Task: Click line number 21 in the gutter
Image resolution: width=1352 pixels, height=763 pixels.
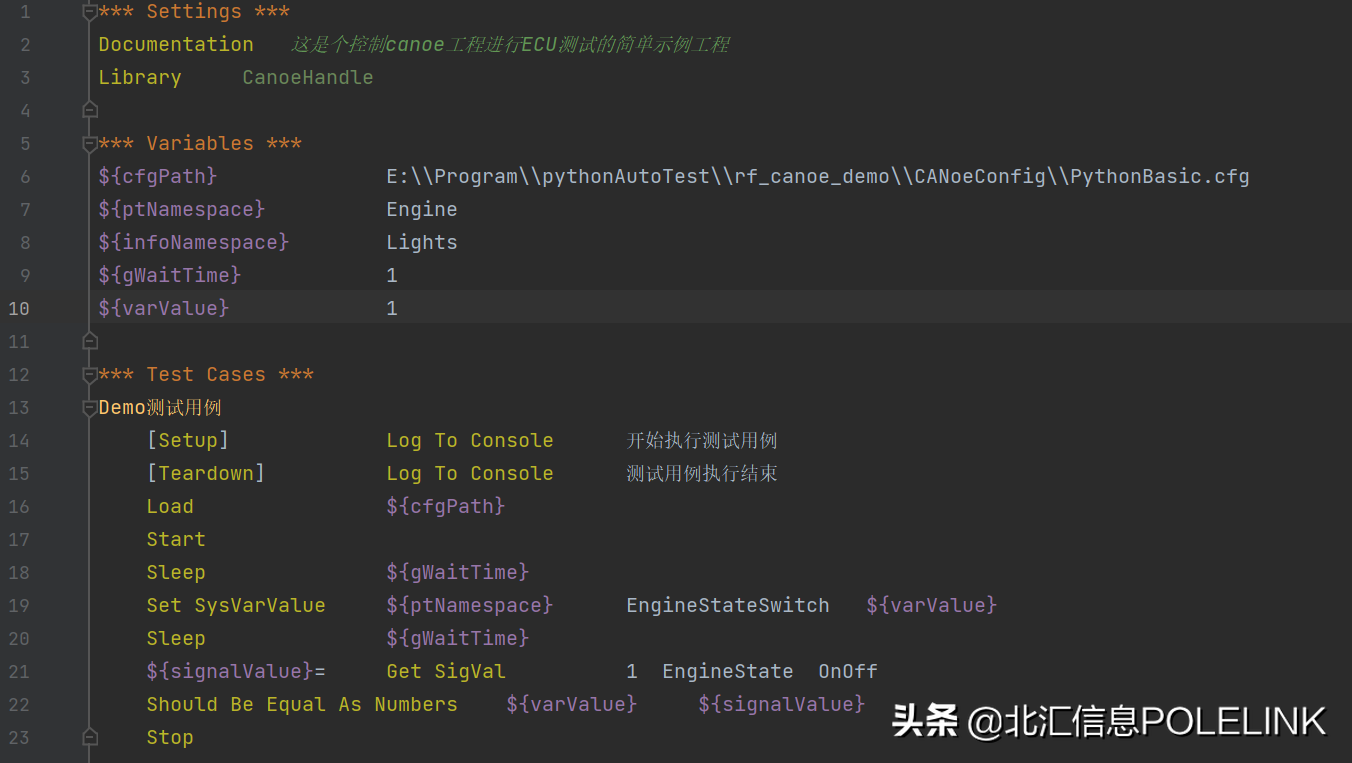Action: point(20,671)
